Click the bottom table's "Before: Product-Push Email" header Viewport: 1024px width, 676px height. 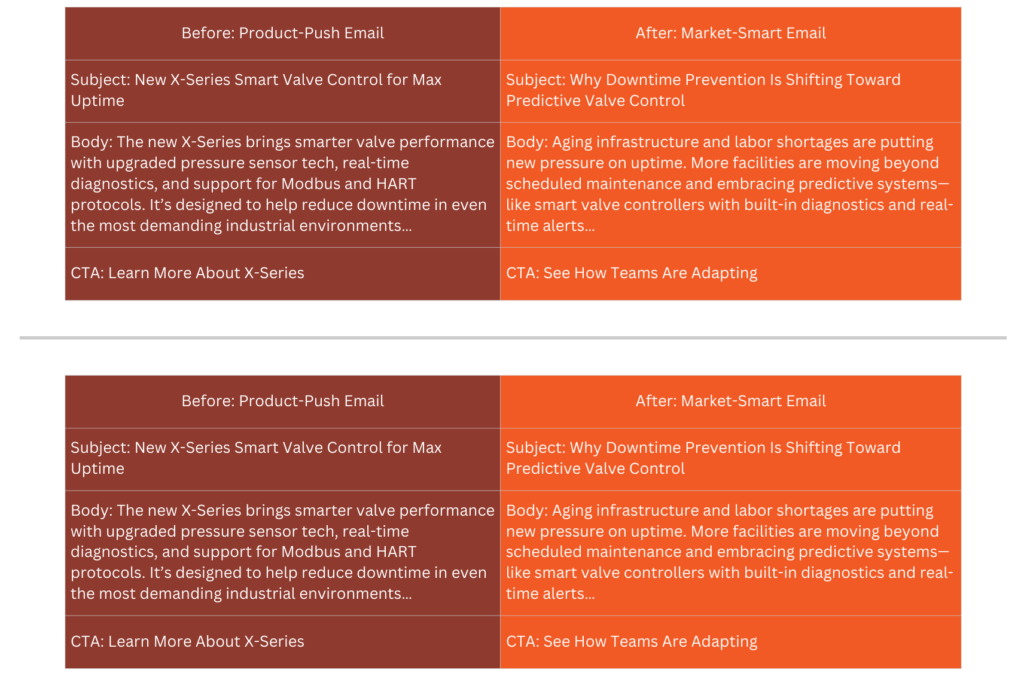pyautogui.click(x=282, y=401)
